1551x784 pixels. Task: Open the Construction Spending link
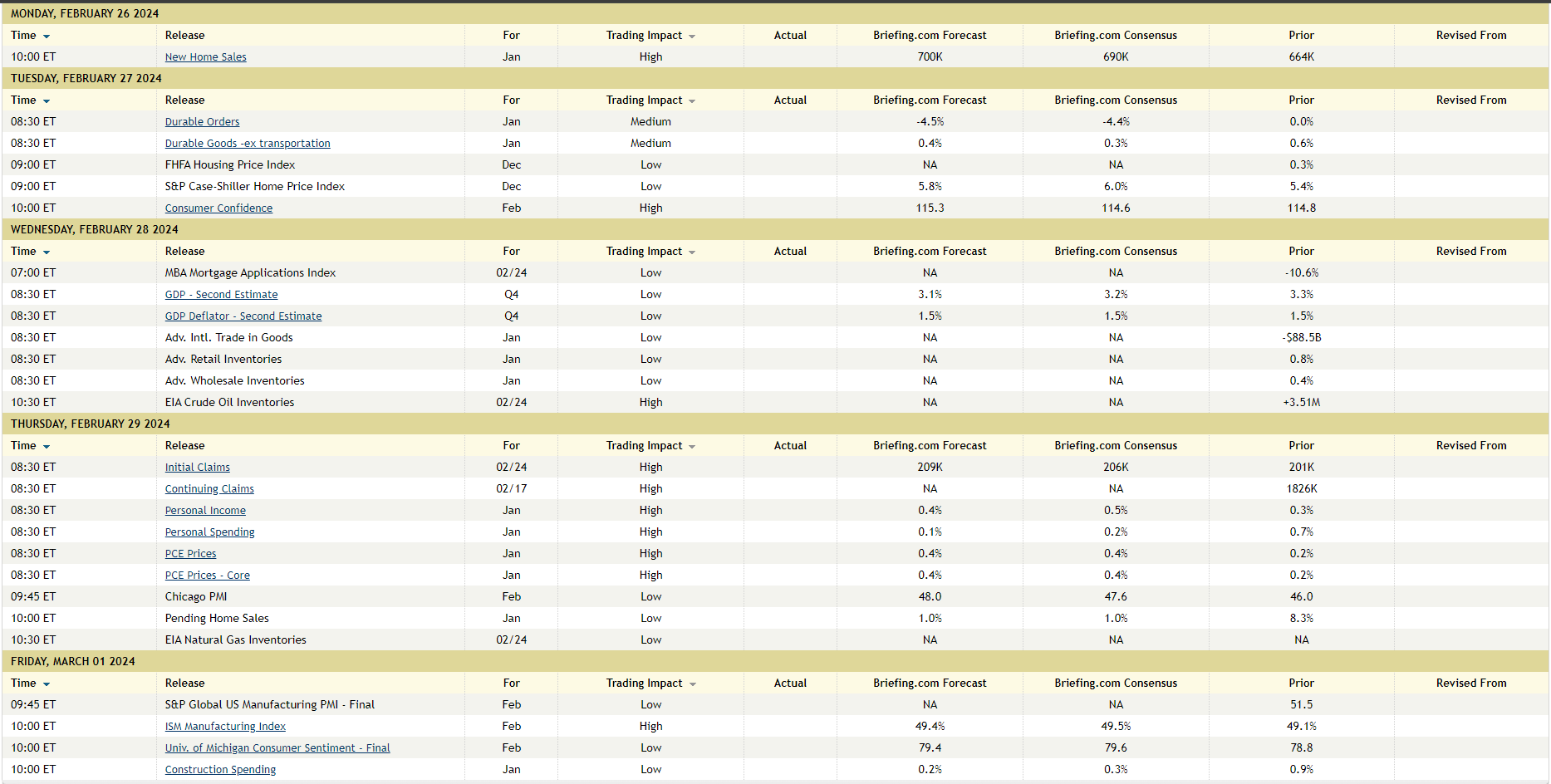pos(220,770)
